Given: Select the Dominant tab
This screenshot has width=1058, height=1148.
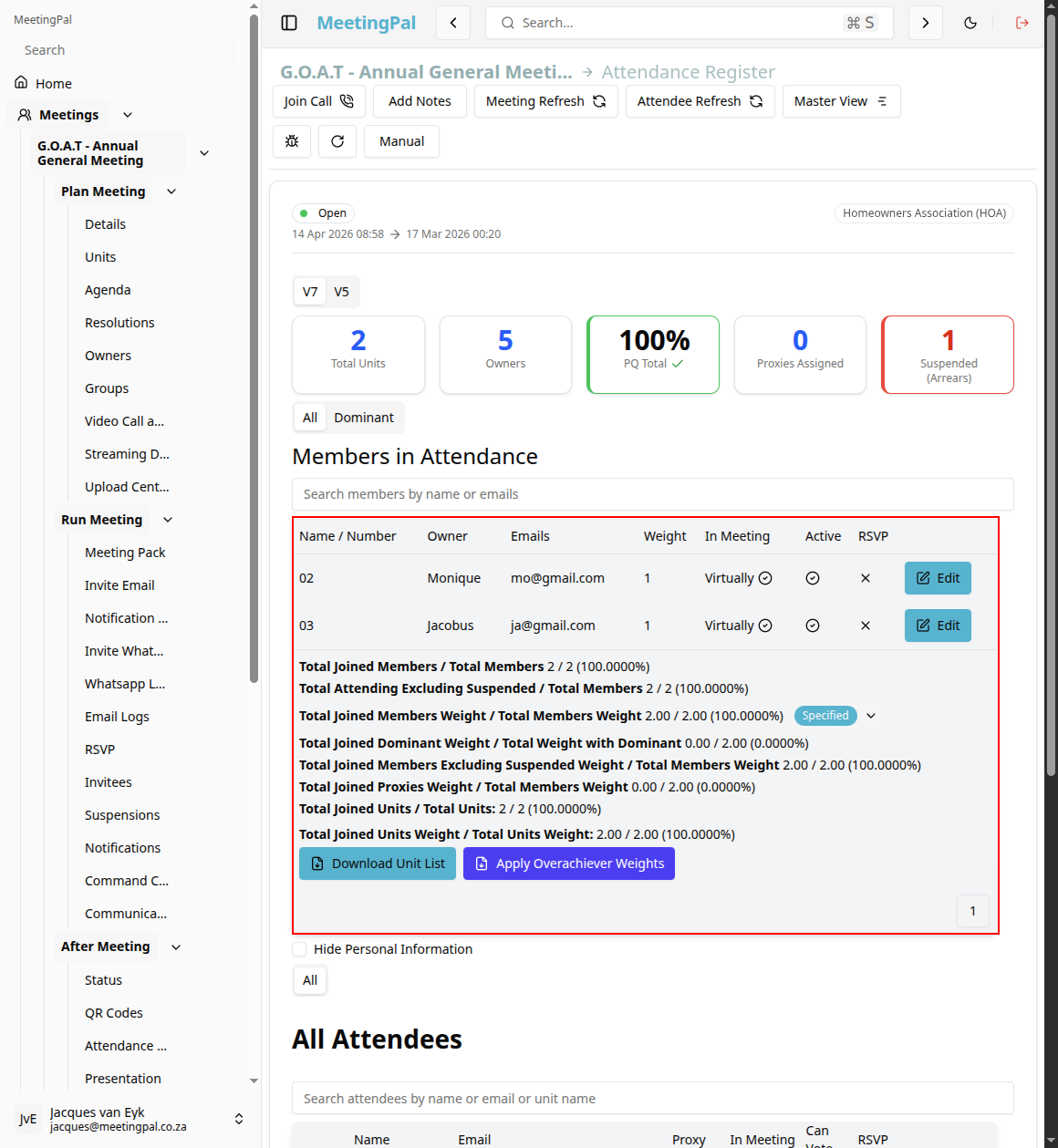Looking at the screenshot, I should coord(364,418).
